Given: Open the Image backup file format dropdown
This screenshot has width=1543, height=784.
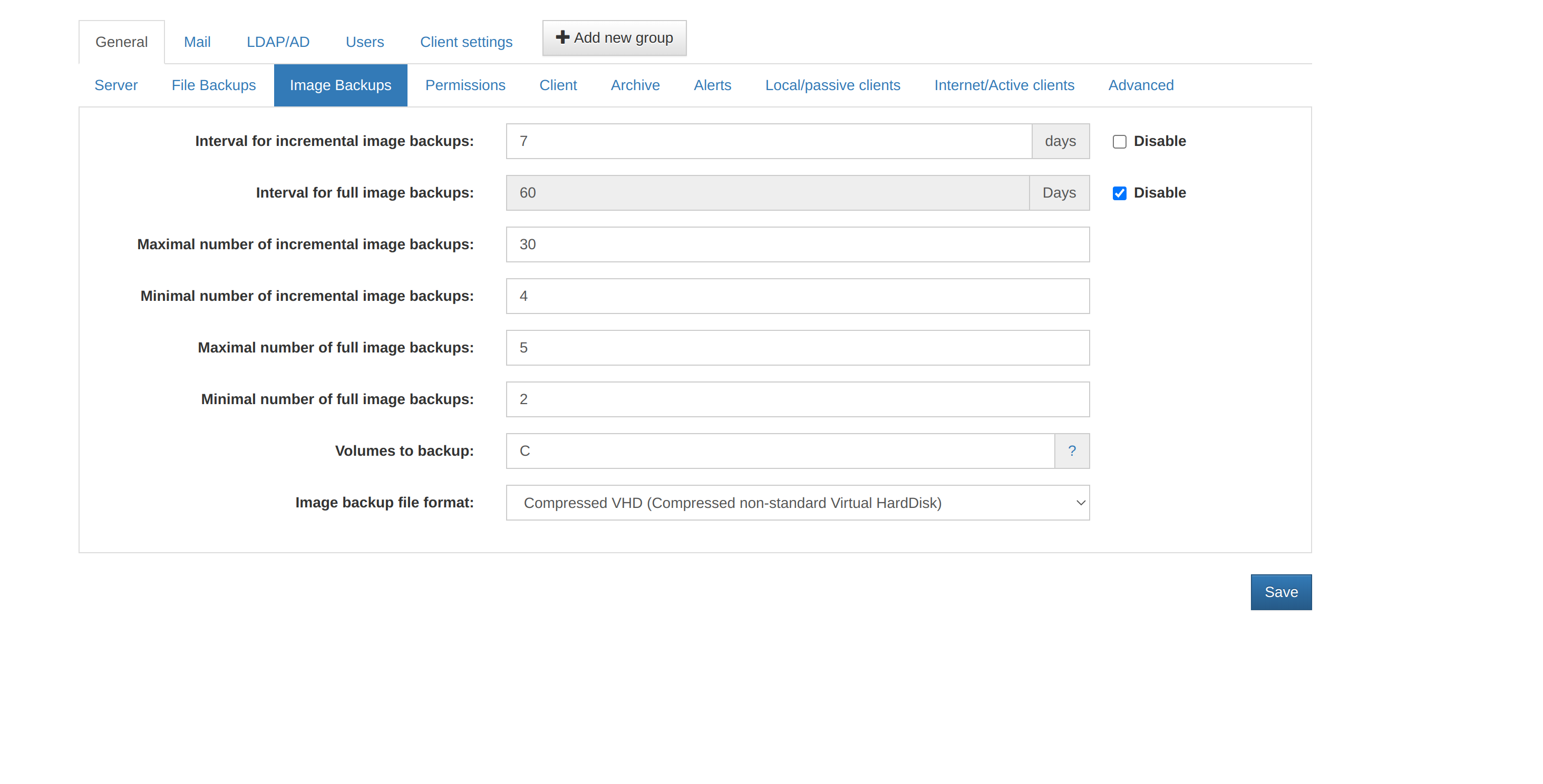Looking at the screenshot, I should pos(797,503).
